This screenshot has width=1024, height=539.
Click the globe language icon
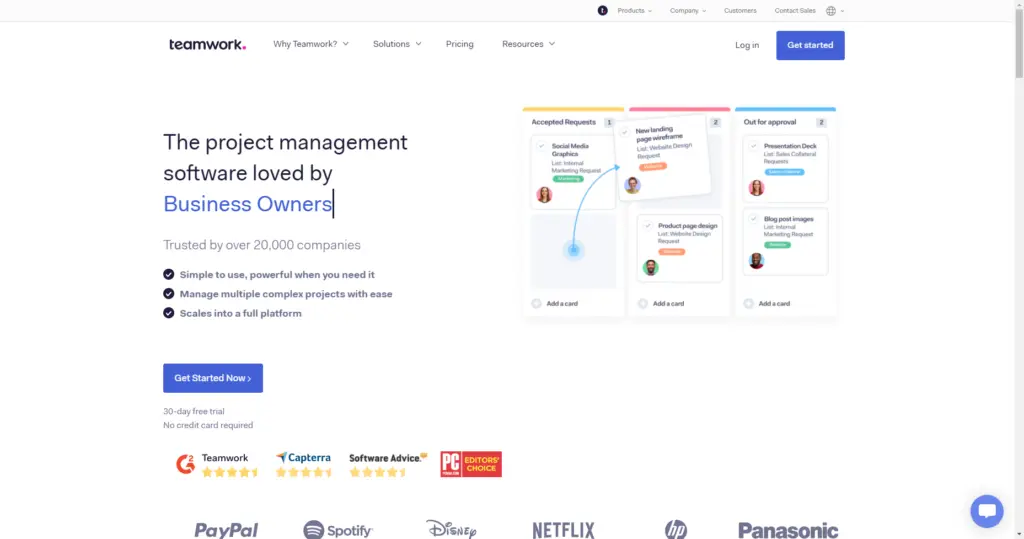tap(831, 11)
